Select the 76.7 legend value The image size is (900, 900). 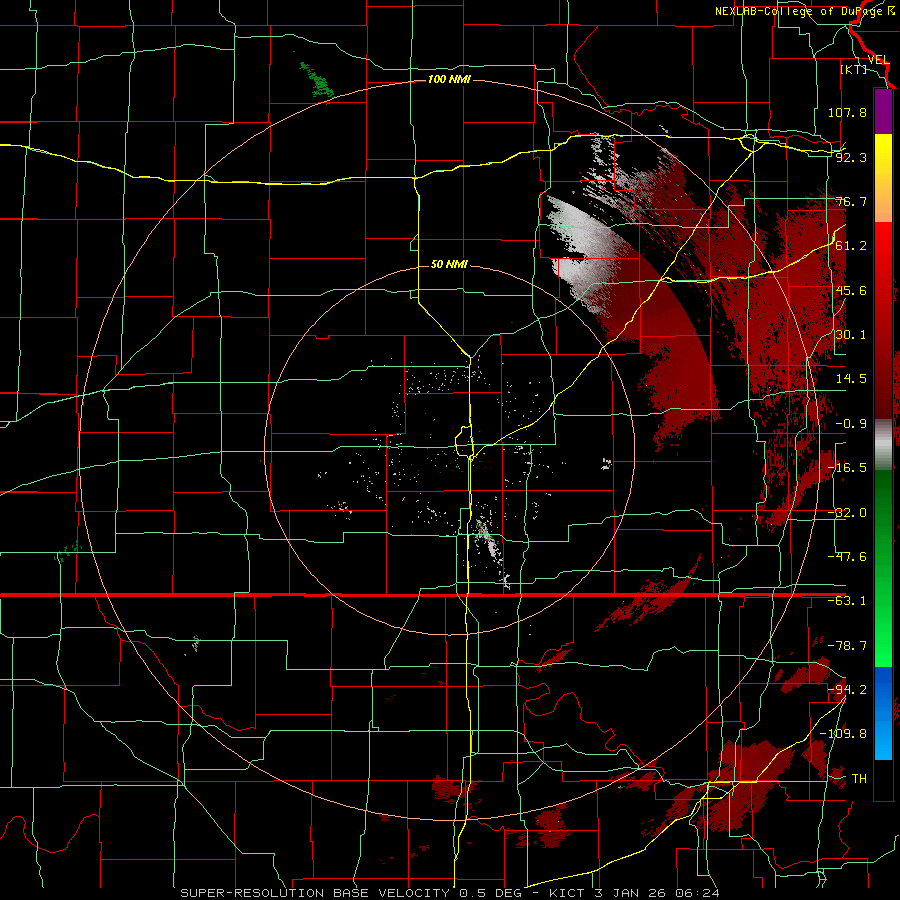(x=851, y=201)
